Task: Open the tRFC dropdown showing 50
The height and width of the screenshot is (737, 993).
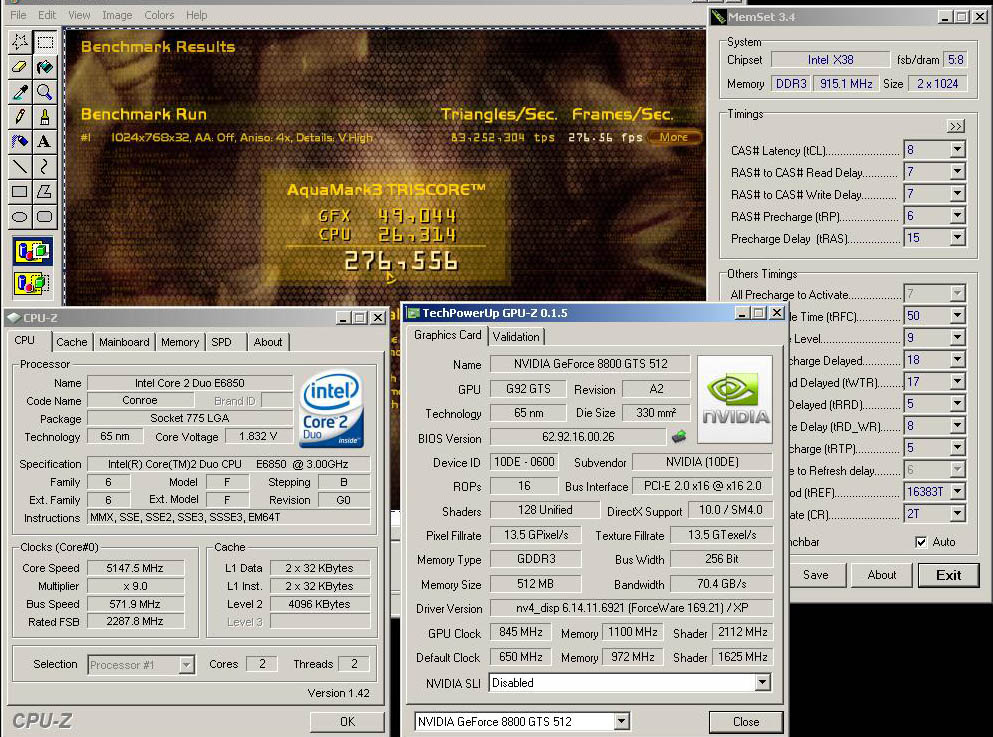Action: click(958, 315)
